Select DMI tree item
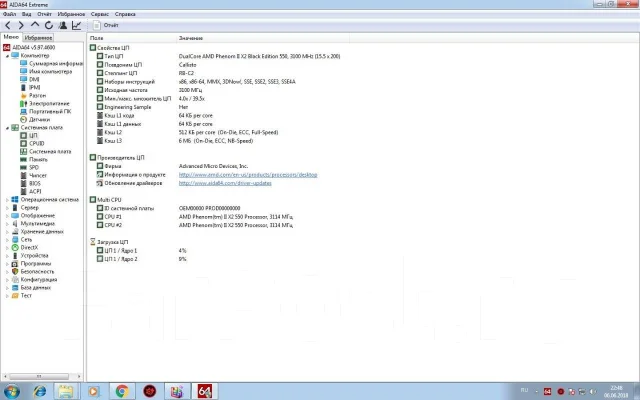Screen dimensions: 640x400 34,80
